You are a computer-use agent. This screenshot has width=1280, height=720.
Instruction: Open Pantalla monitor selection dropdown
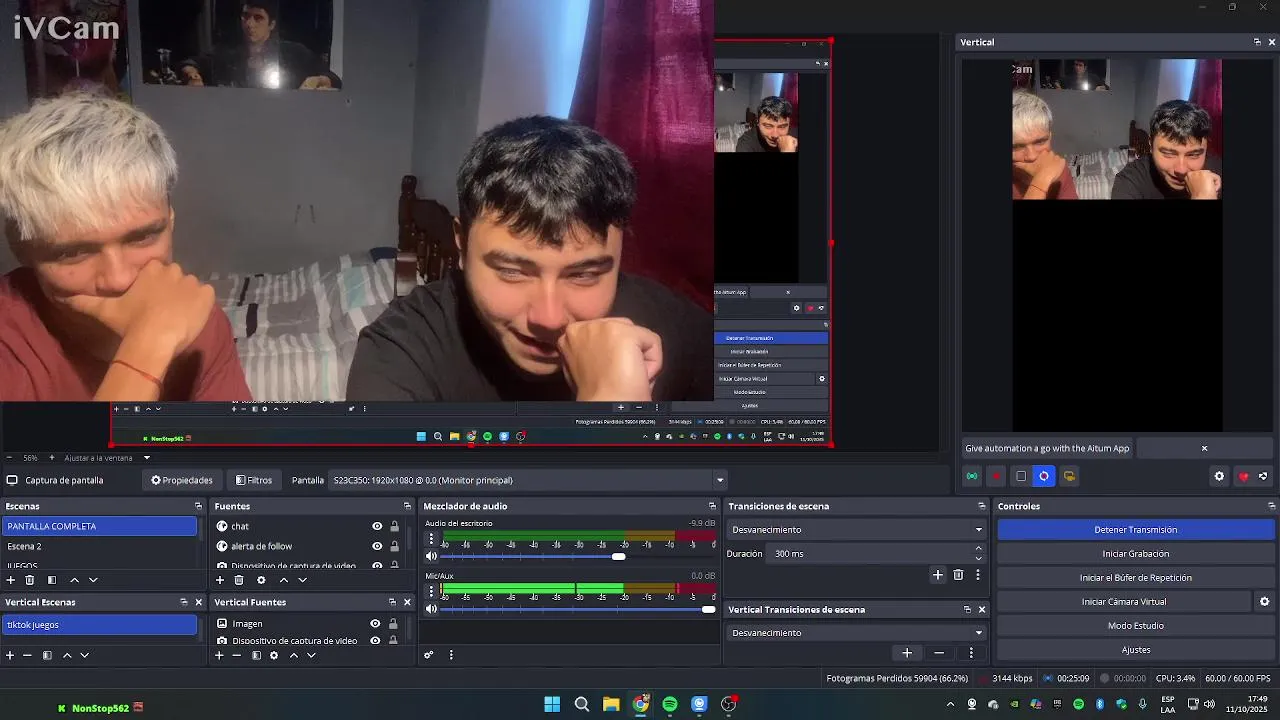pyautogui.click(x=529, y=480)
